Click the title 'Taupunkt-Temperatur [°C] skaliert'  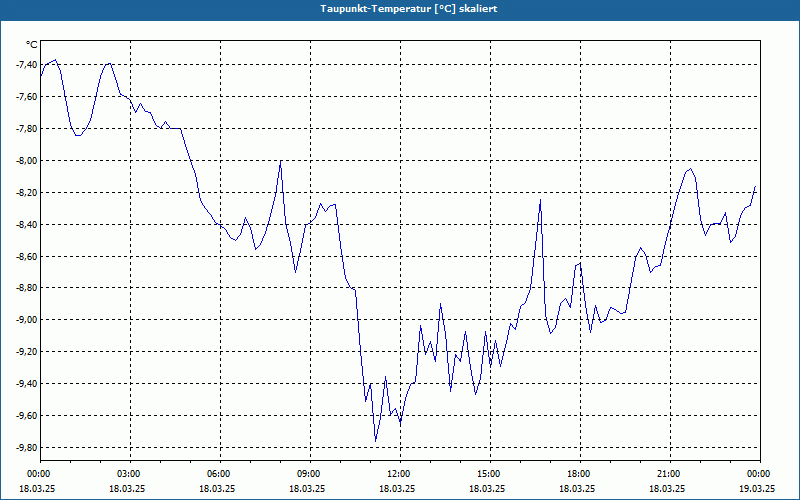409,9
